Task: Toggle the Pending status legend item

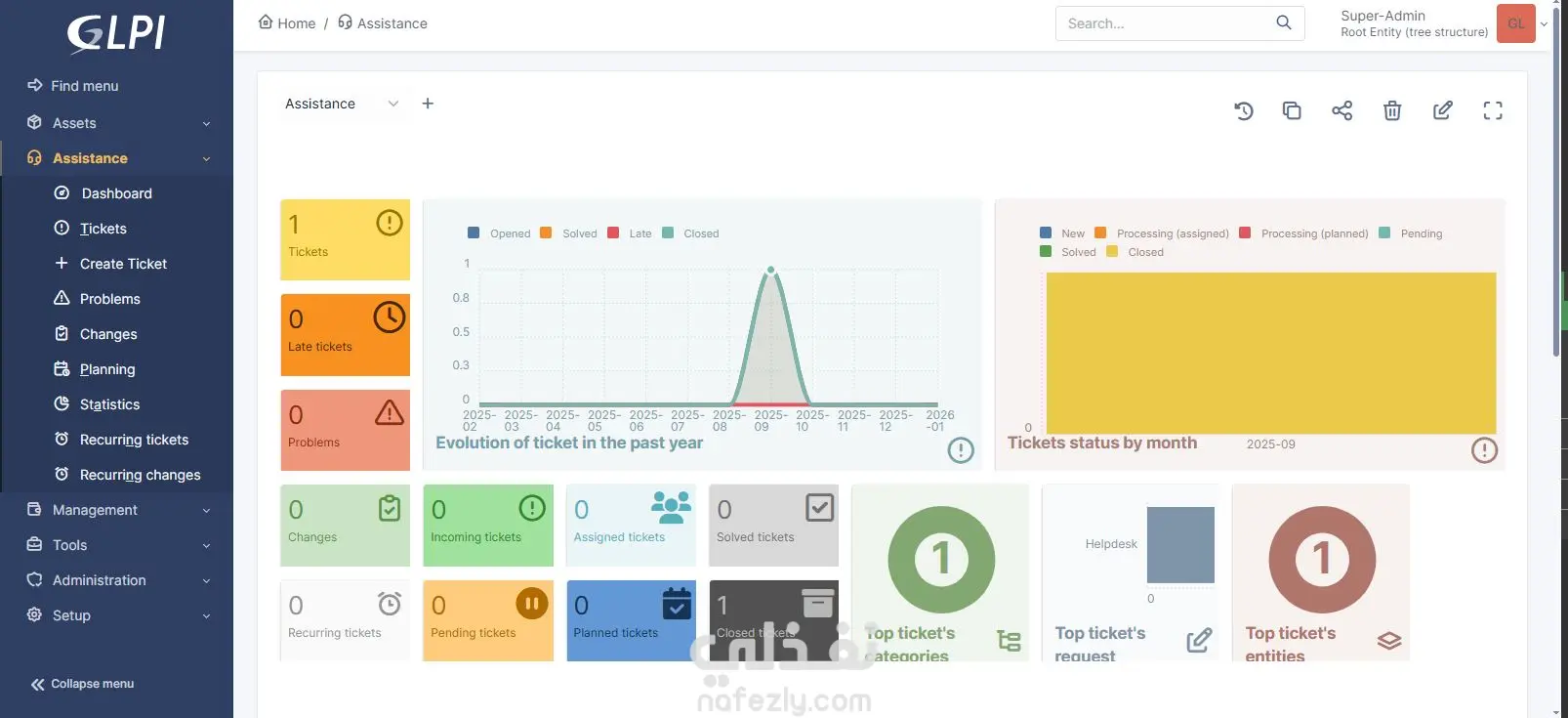Action: 1410,233
